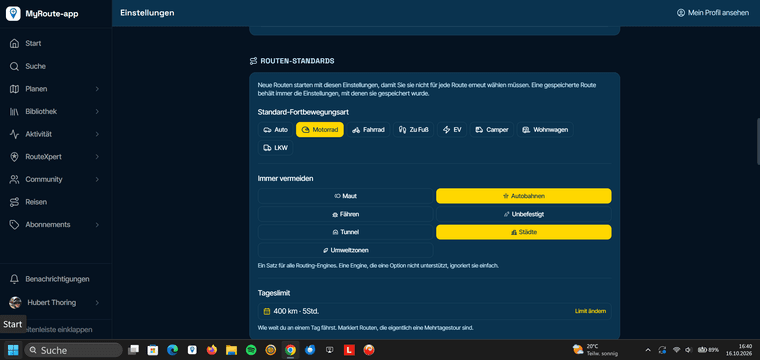Expand the Planen submenu chevron
Screen dimensions: 760x360
pyautogui.click(x=97, y=89)
